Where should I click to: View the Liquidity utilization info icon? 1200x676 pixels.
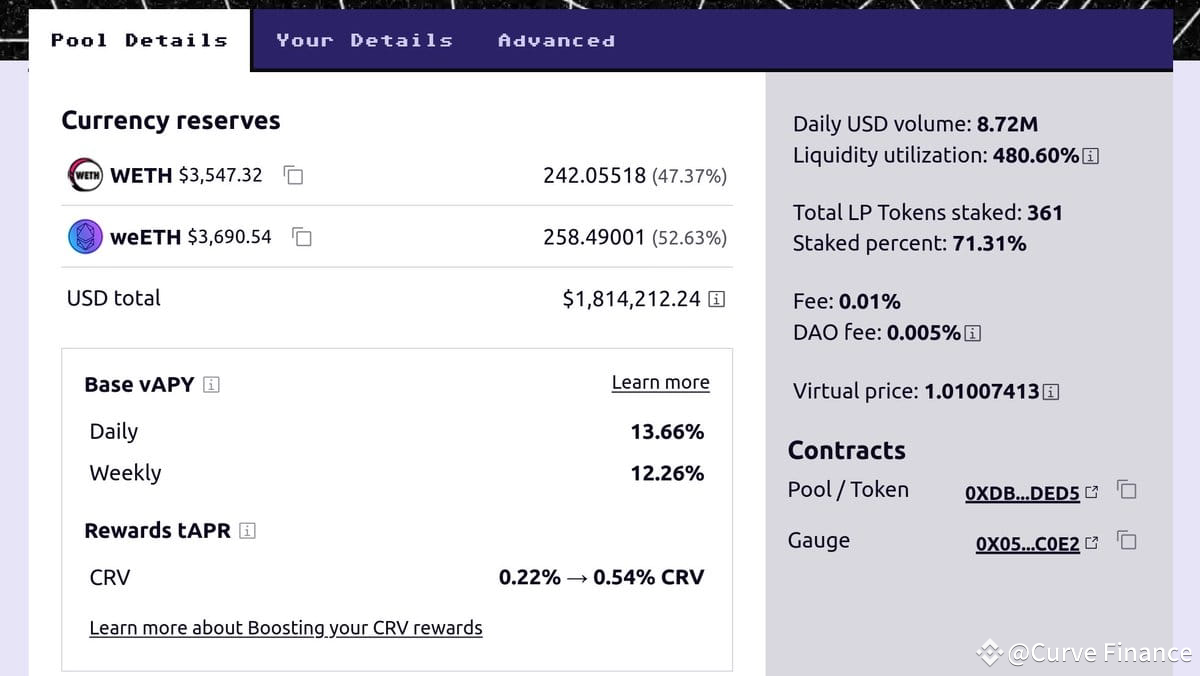coord(1090,155)
